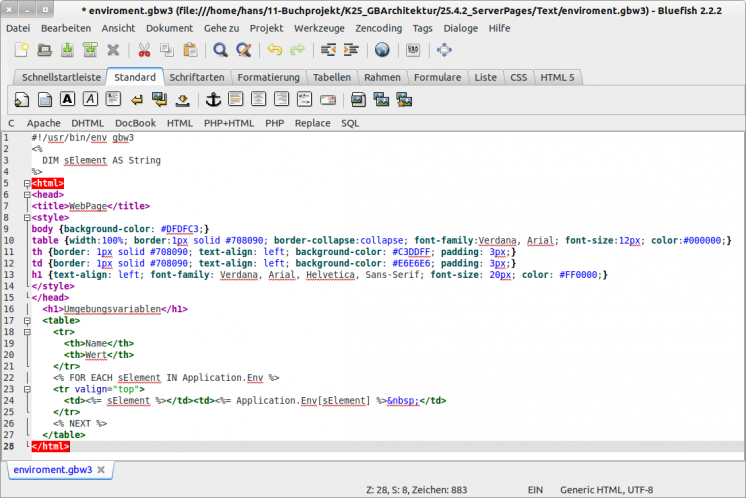
Task: Click the Undo arrow icon
Action: click(x=274, y=49)
